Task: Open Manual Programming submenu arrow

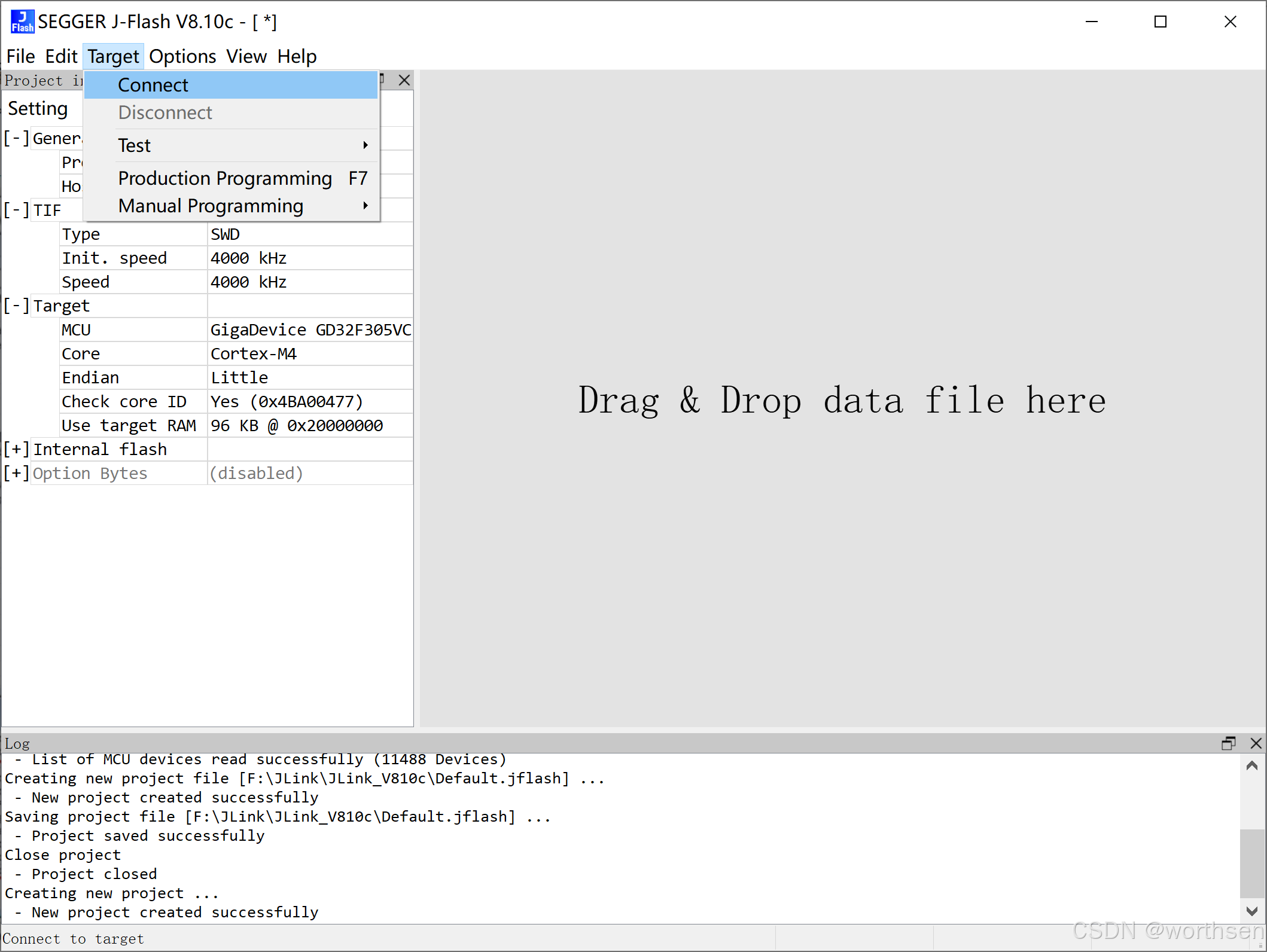Action: tap(365, 206)
